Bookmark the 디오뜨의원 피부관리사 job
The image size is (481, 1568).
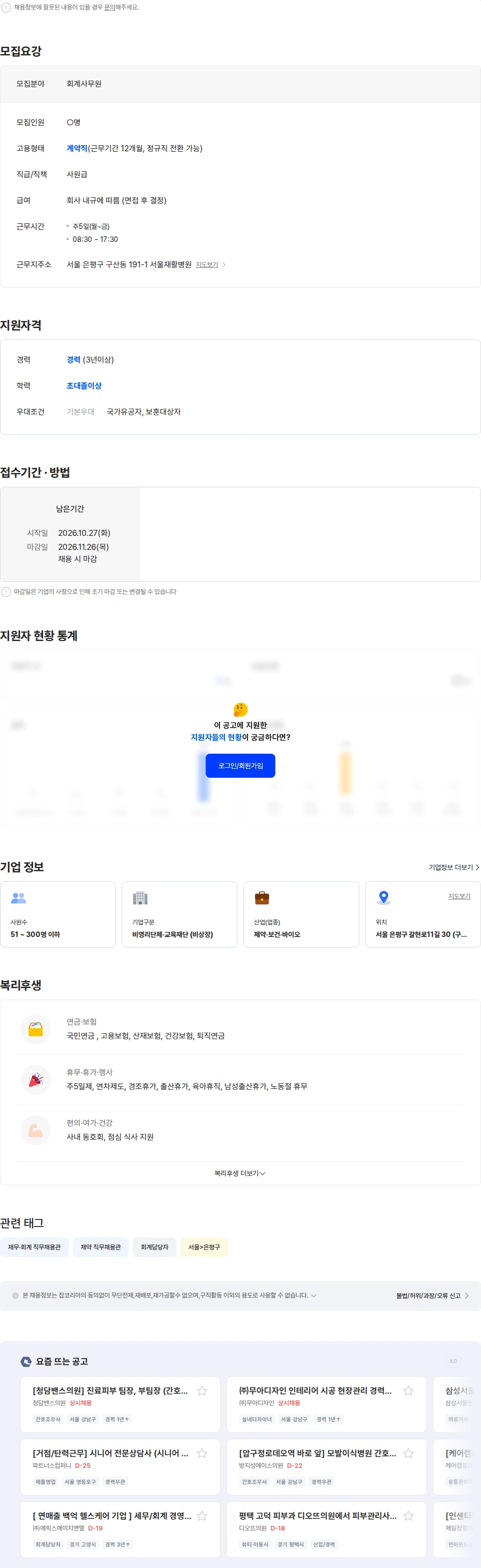(x=408, y=1515)
